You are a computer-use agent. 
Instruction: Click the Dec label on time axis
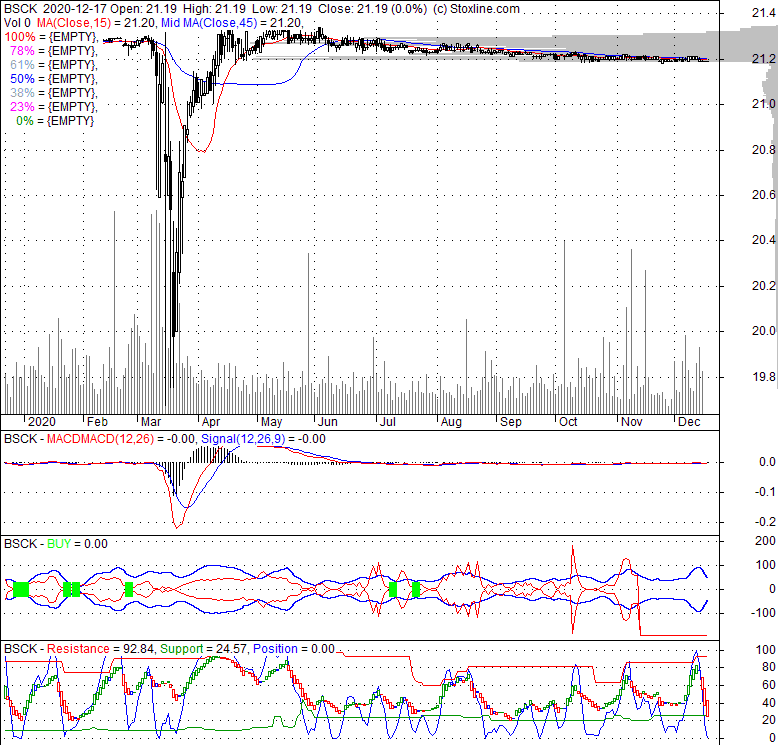(x=689, y=422)
